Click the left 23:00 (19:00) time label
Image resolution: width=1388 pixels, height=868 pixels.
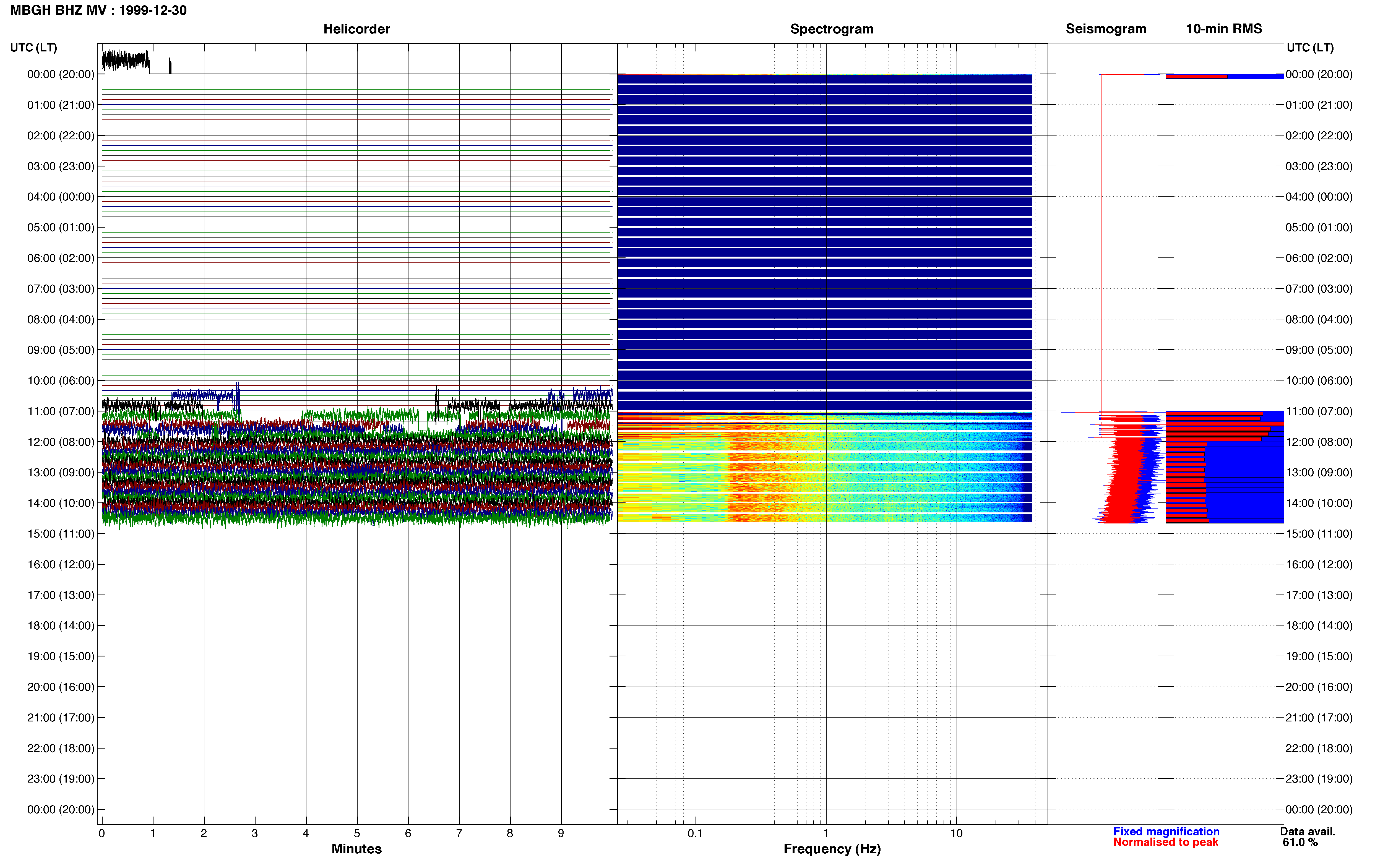click(x=61, y=778)
